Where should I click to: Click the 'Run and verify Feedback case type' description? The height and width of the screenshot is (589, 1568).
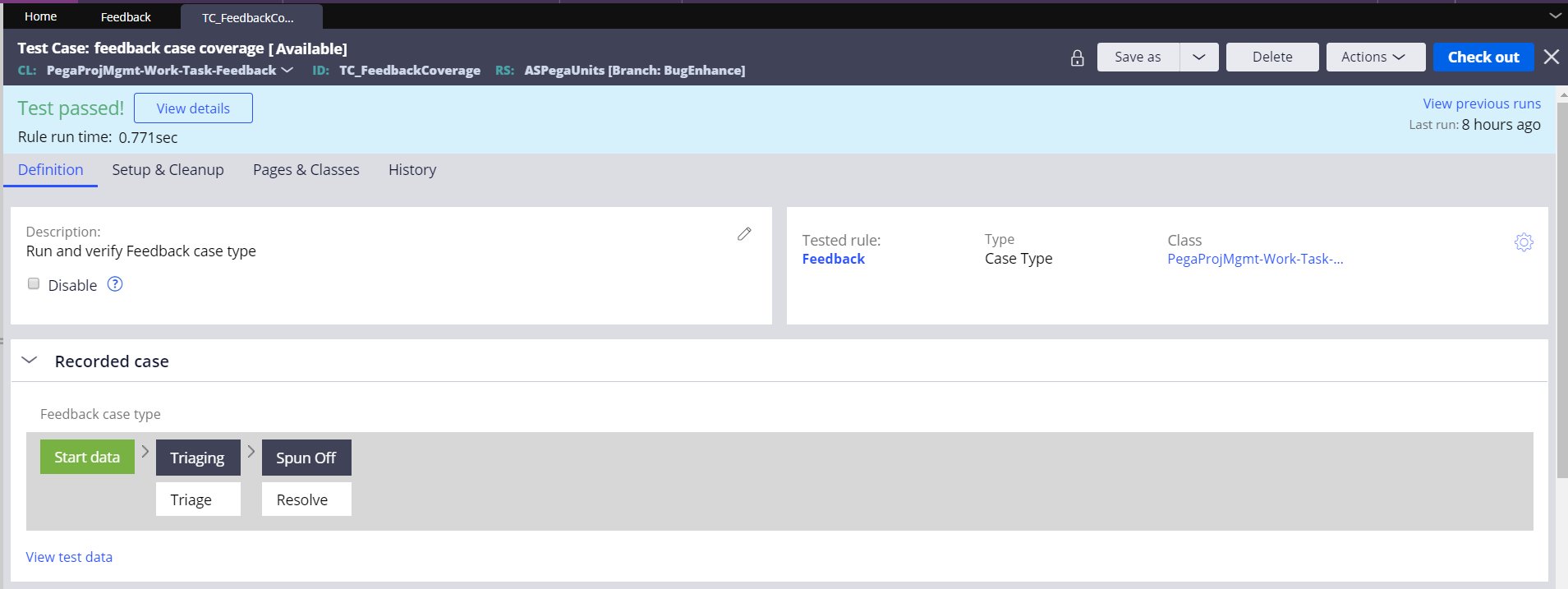pyautogui.click(x=141, y=251)
